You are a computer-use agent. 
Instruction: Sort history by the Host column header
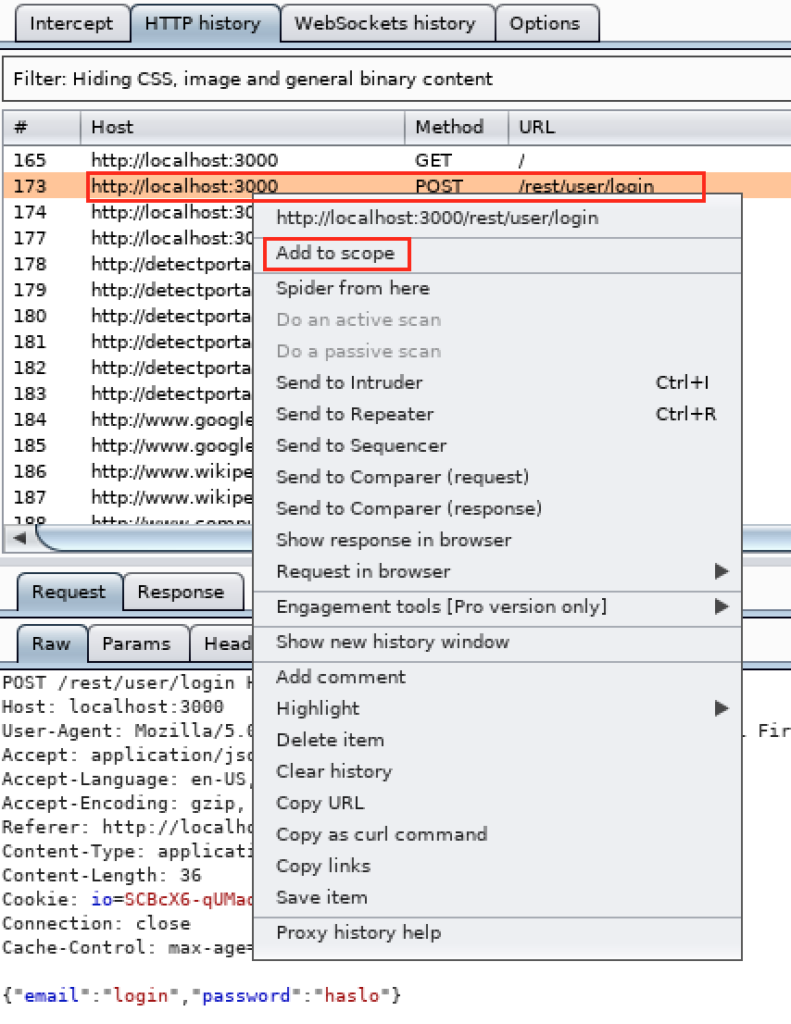click(242, 127)
